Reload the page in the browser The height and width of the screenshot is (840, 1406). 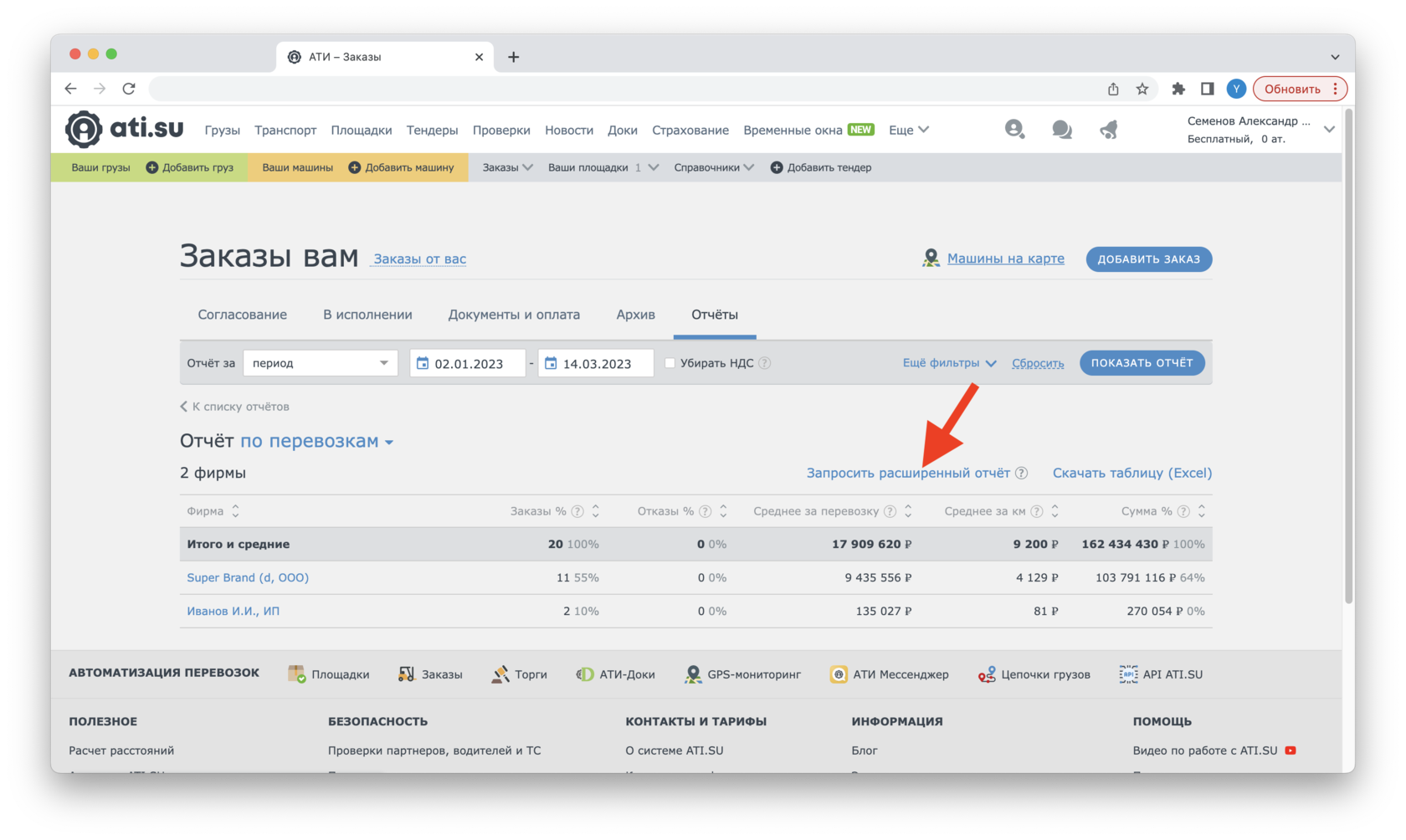[x=129, y=89]
